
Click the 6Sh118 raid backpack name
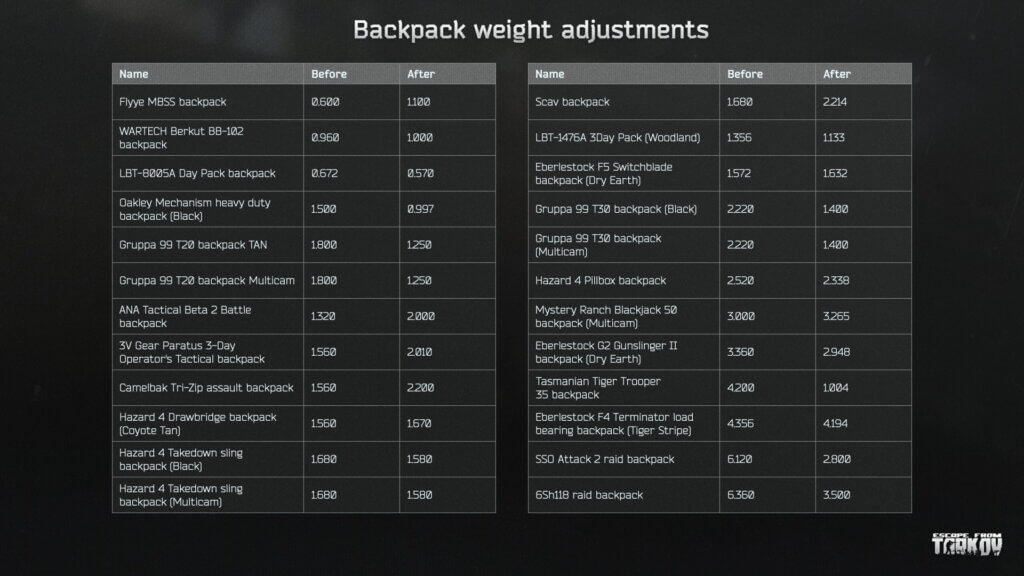(589, 495)
